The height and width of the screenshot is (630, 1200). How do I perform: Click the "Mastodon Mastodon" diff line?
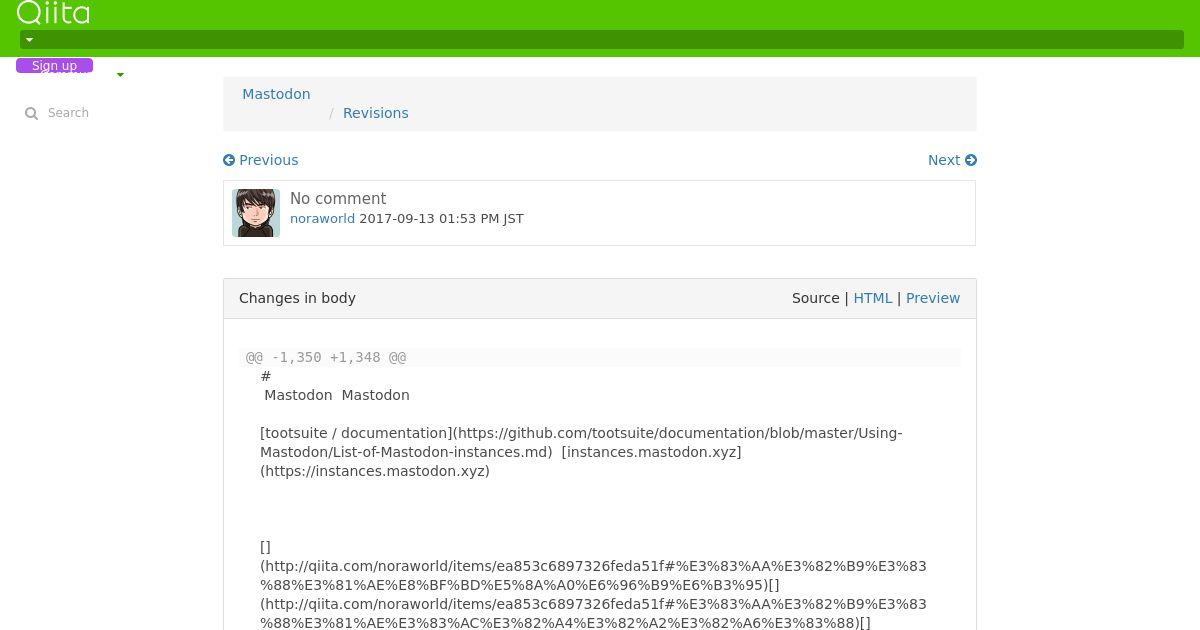(337, 395)
